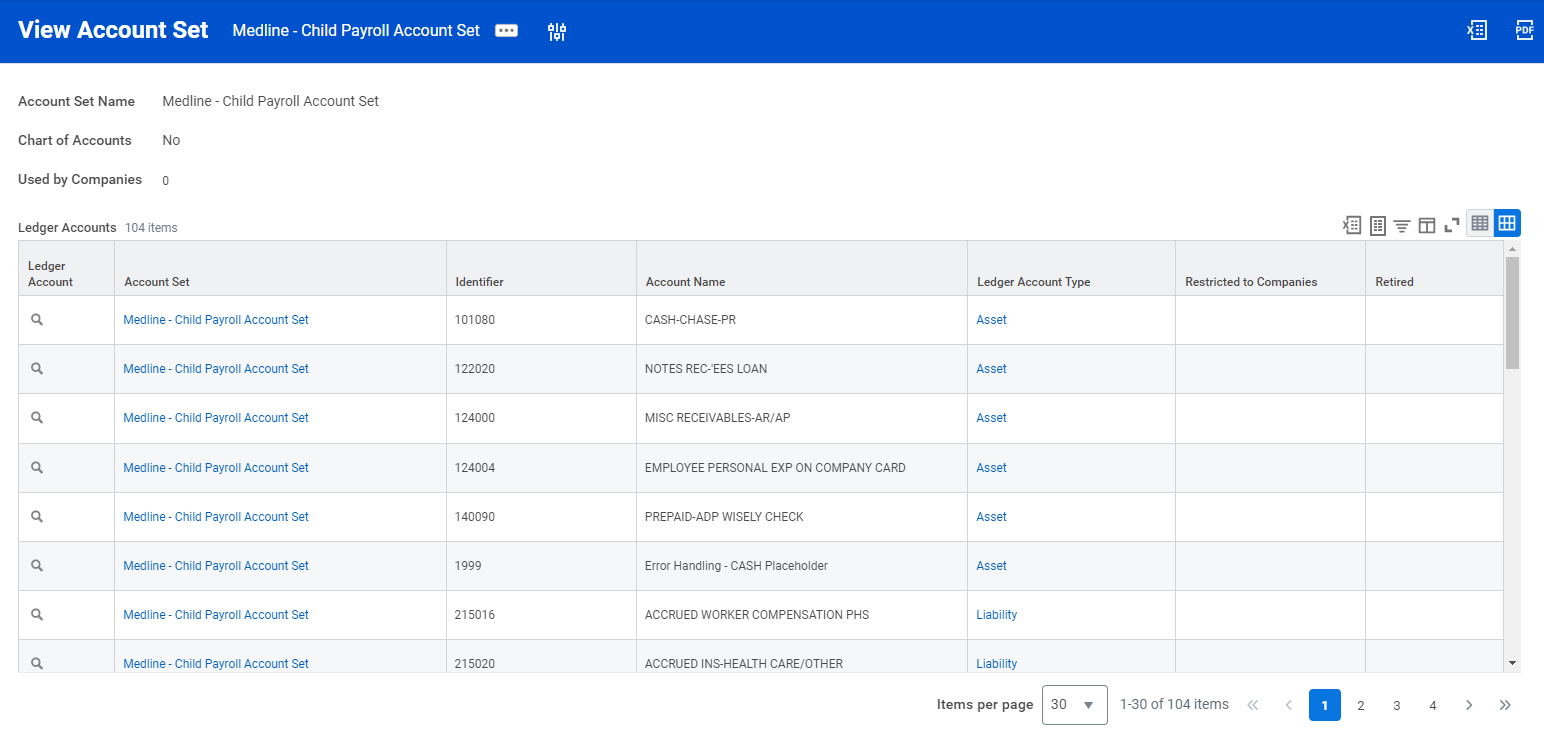Image resolution: width=1544 pixels, height=741 pixels.
Task: Select page 2 of the results
Action: tap(1361, 705)
